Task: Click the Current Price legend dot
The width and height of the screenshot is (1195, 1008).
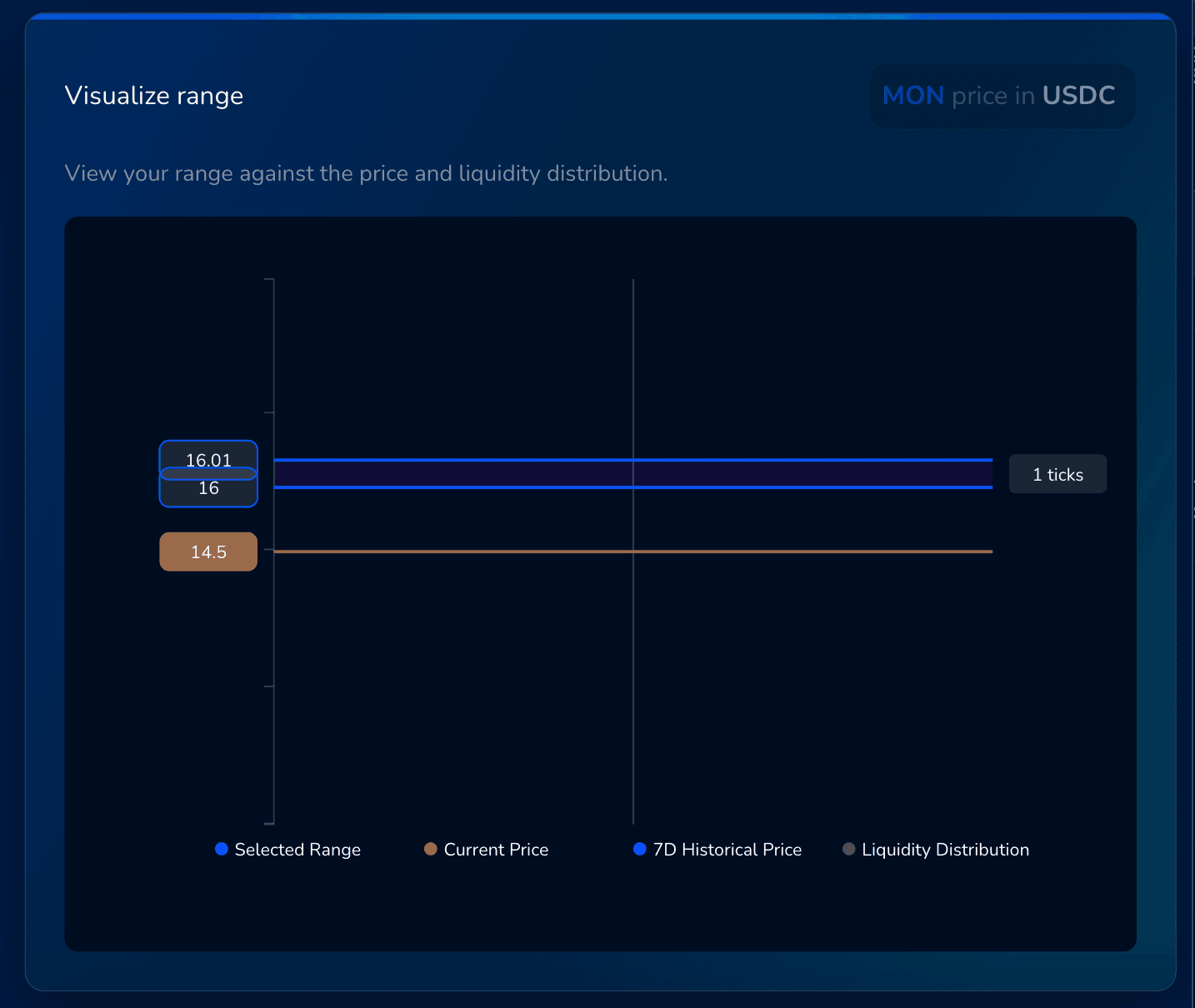Action: (431, 849)
